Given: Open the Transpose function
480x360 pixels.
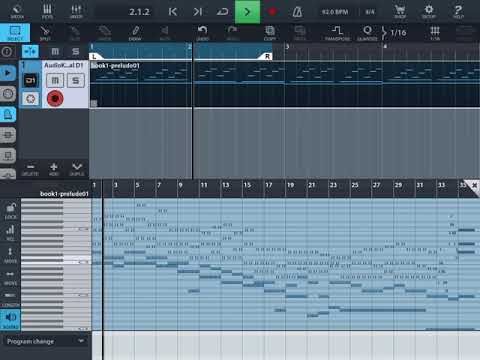Looking at the screenshot, I should pyautogui.click(x=337, y=33).
